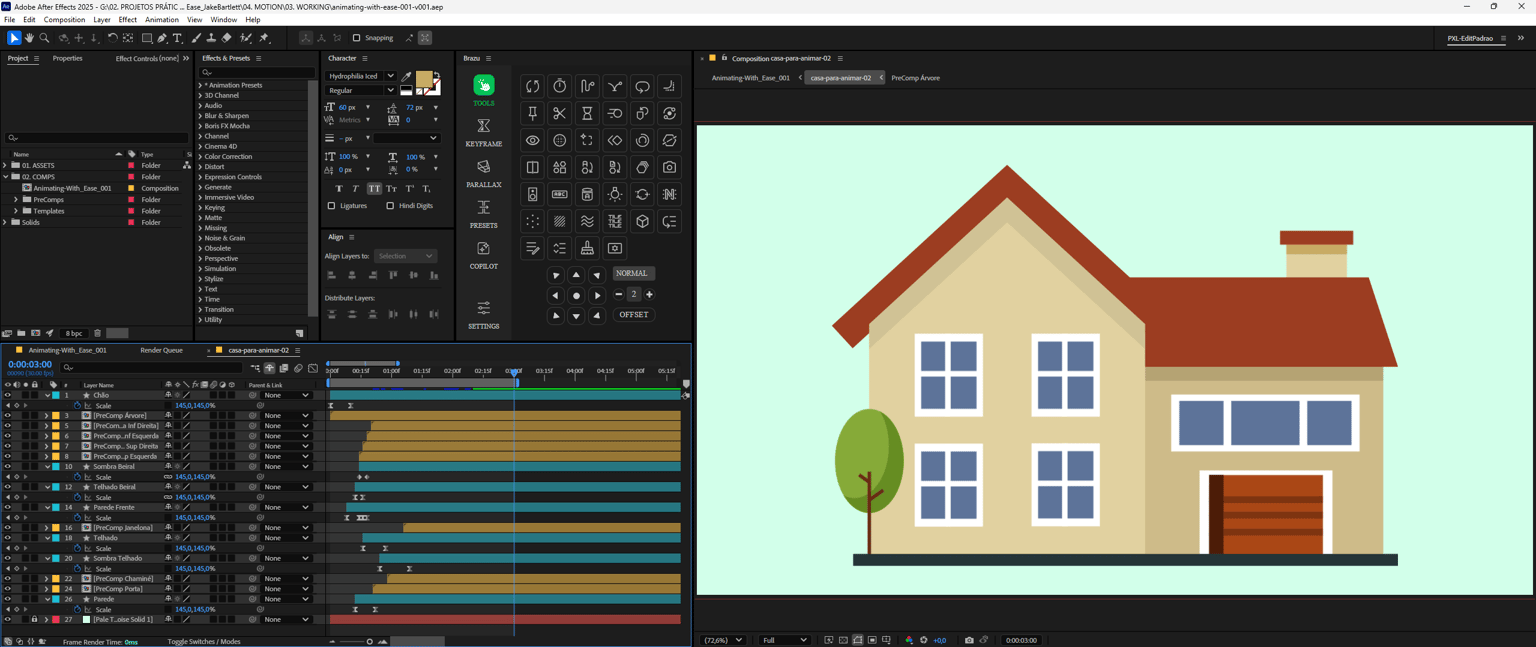1536x647 pixels.
Task: Click the Character panel eyedropper icon
Action: pos(407,76)
